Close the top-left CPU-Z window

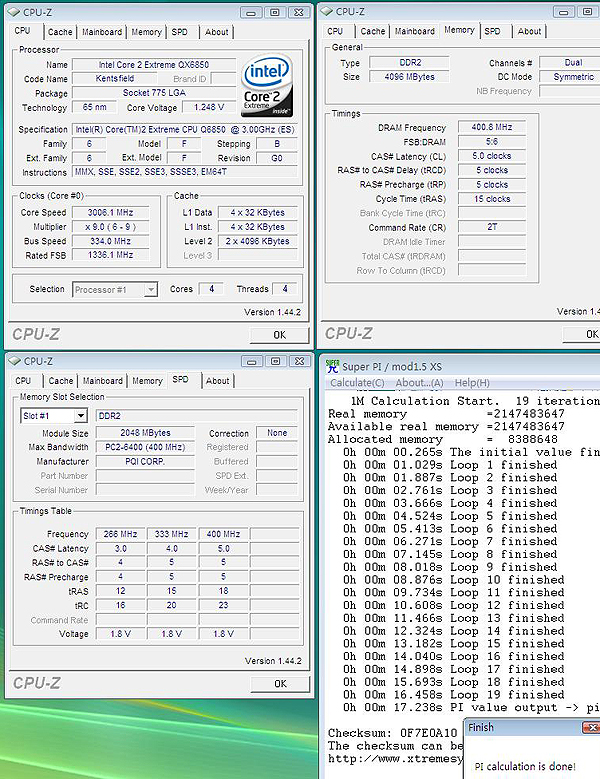(x=299, y=12)
